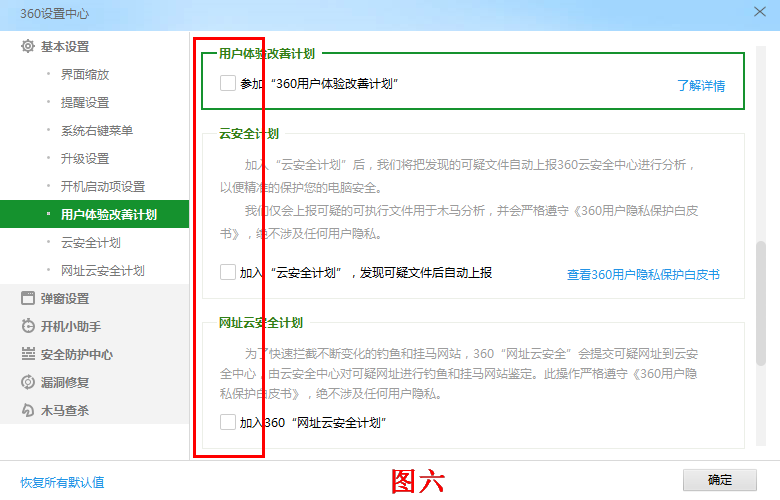The height and width of the screenshot is (500, 780).
Task: Select 界面缩放 in sidebar
Action: tap(85, 75)
